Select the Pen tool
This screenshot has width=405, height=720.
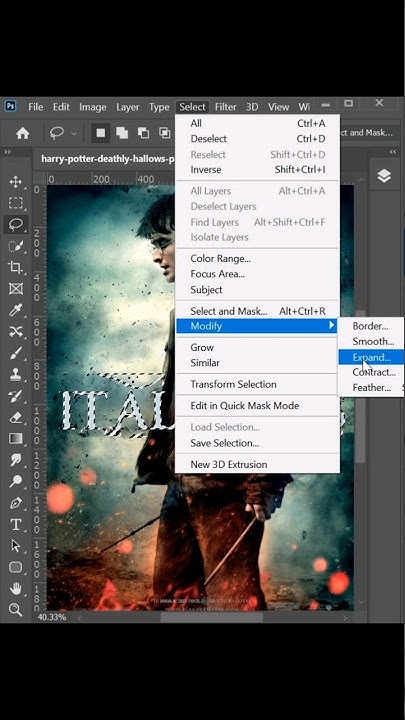pyautogui.click(x=16, y=503)
